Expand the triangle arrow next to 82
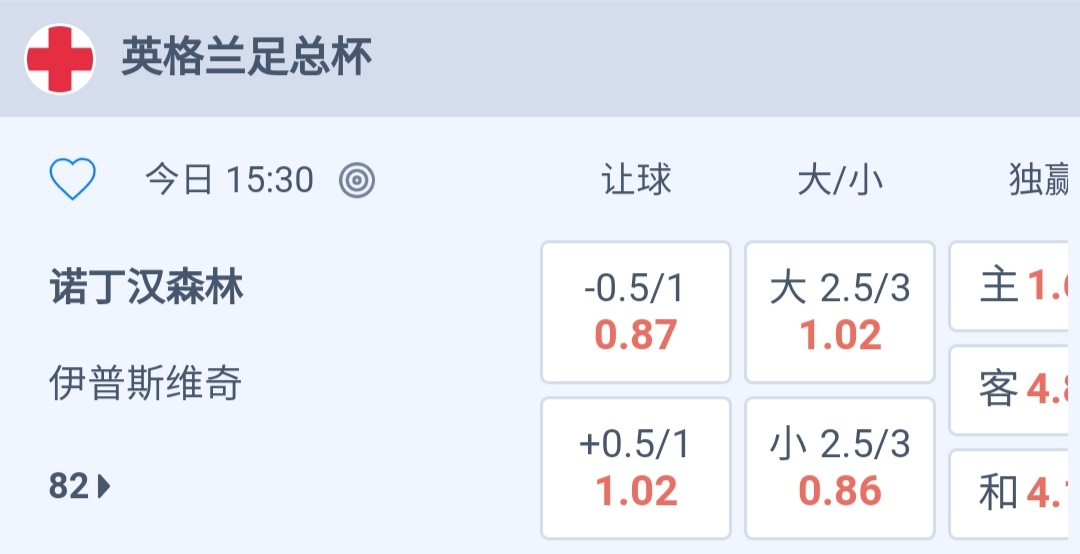1080x554 pixels. [104, 487]
